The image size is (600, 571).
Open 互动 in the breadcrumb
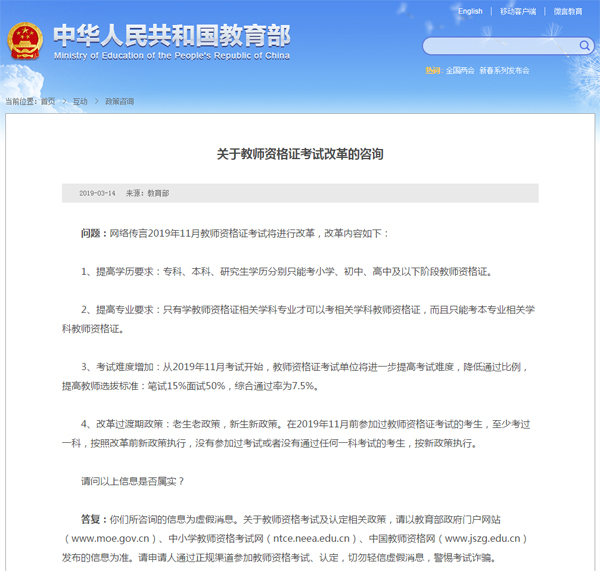click(79, 102)
